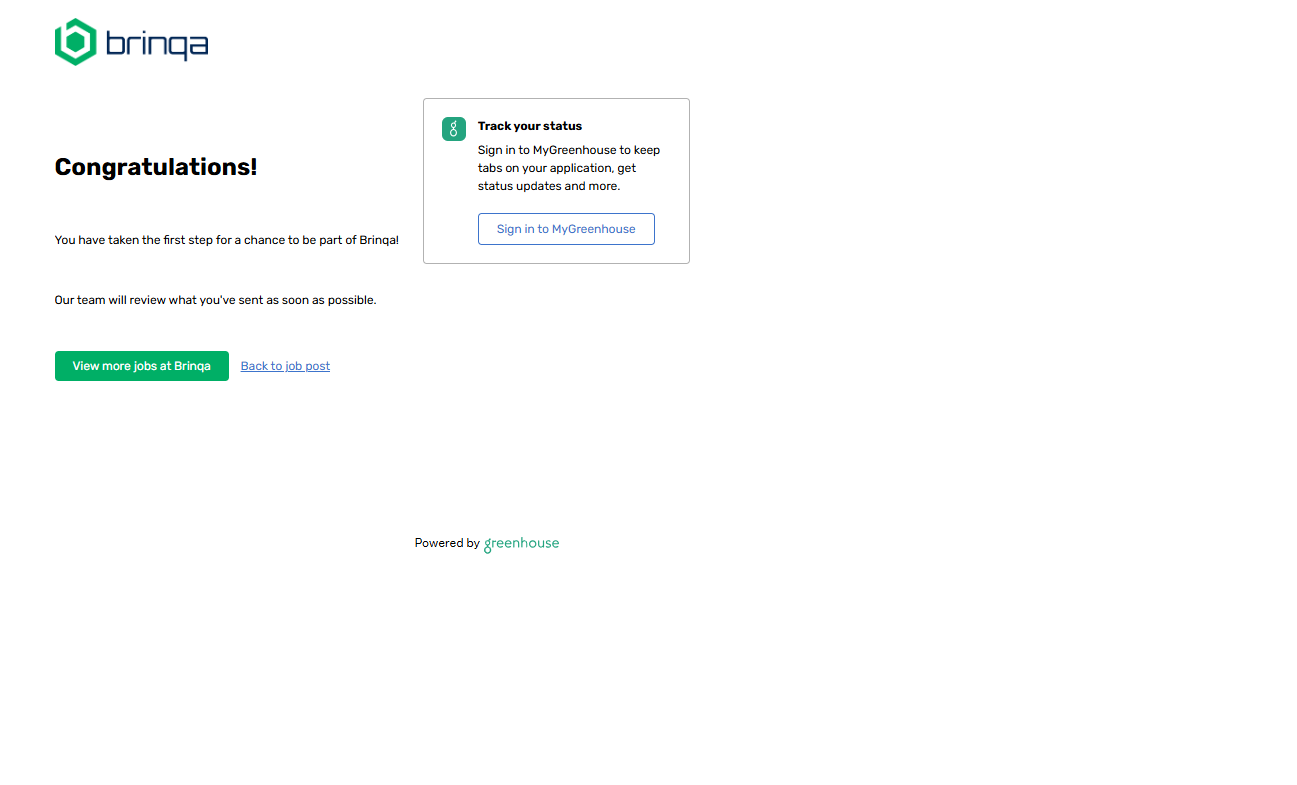The width and height of the screenshot is (1297, 785).
Task: Click the Track your status title
Action: pos(529,126)
